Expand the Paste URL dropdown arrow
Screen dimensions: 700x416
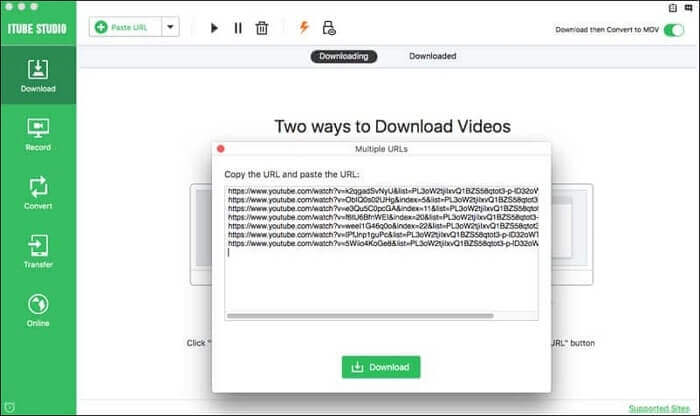(x=170, y=28)
